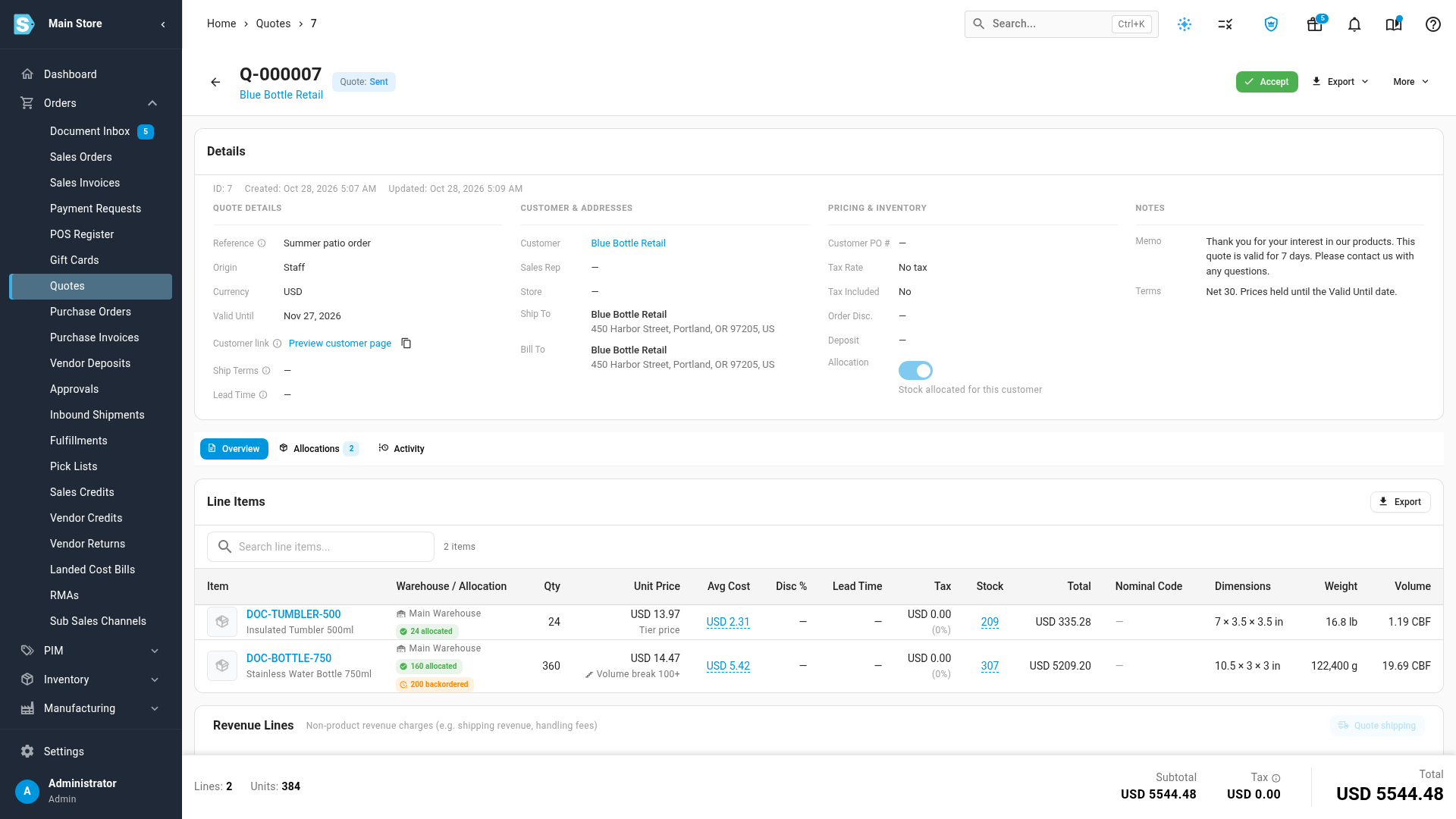Open the More dropdown menu
Image resolution: width=1456 pixels, height=819 pixels.
click(x=1411, y=82)
